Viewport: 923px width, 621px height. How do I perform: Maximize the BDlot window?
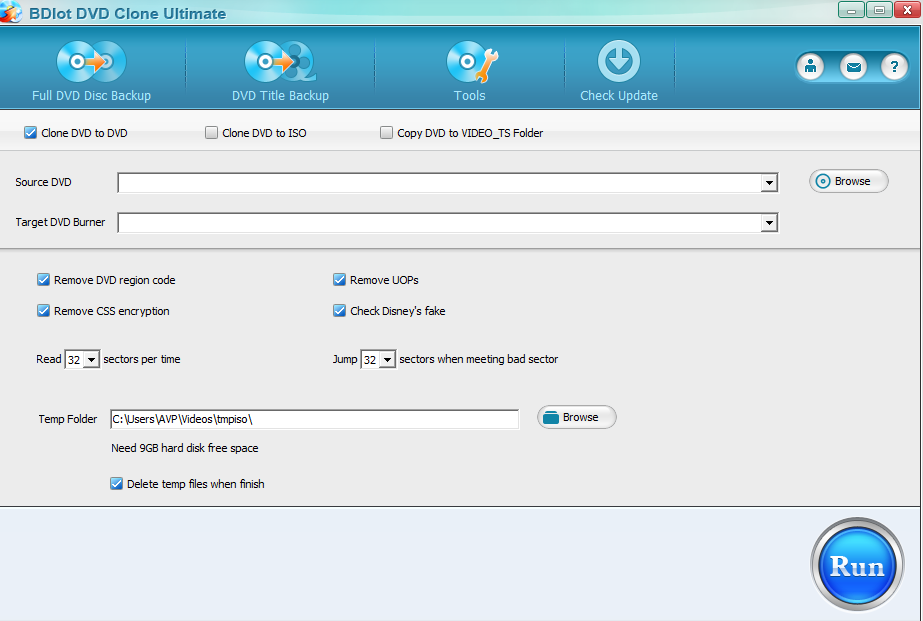click(879, 10)
